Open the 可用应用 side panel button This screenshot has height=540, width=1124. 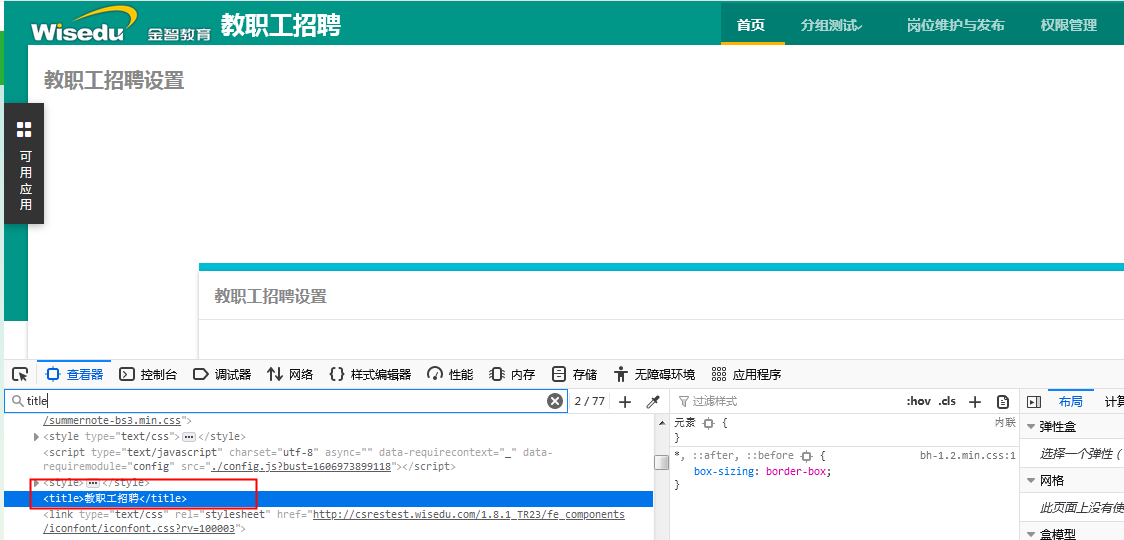tap(24, 164)
